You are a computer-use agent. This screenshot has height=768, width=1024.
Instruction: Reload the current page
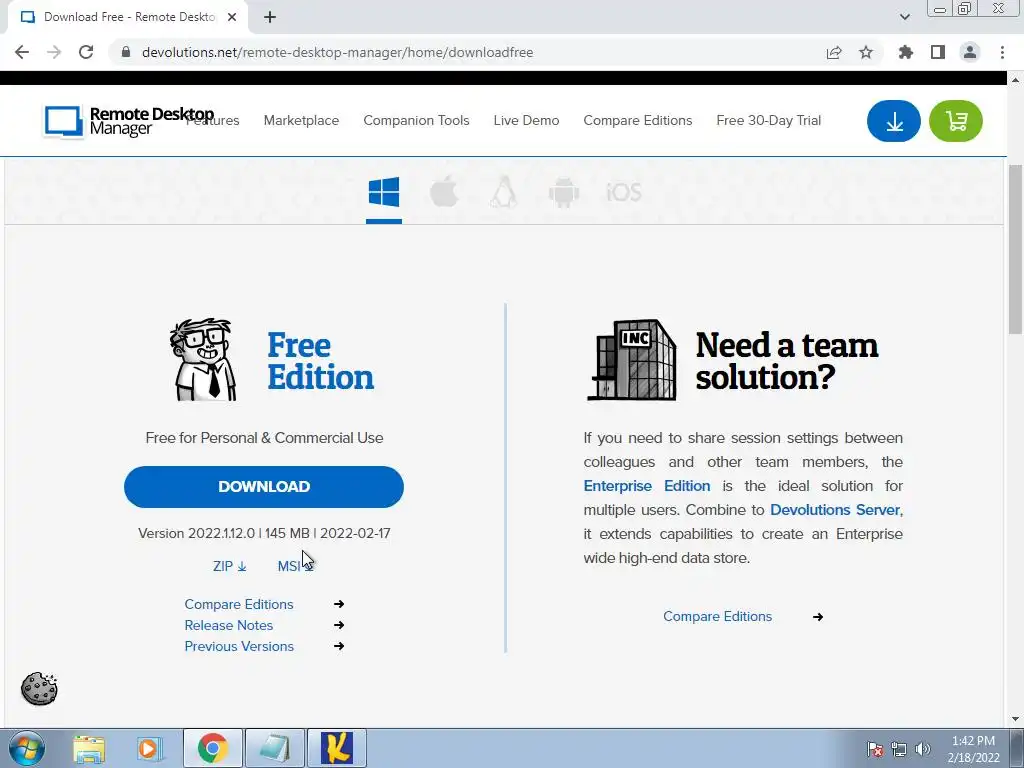86,52
